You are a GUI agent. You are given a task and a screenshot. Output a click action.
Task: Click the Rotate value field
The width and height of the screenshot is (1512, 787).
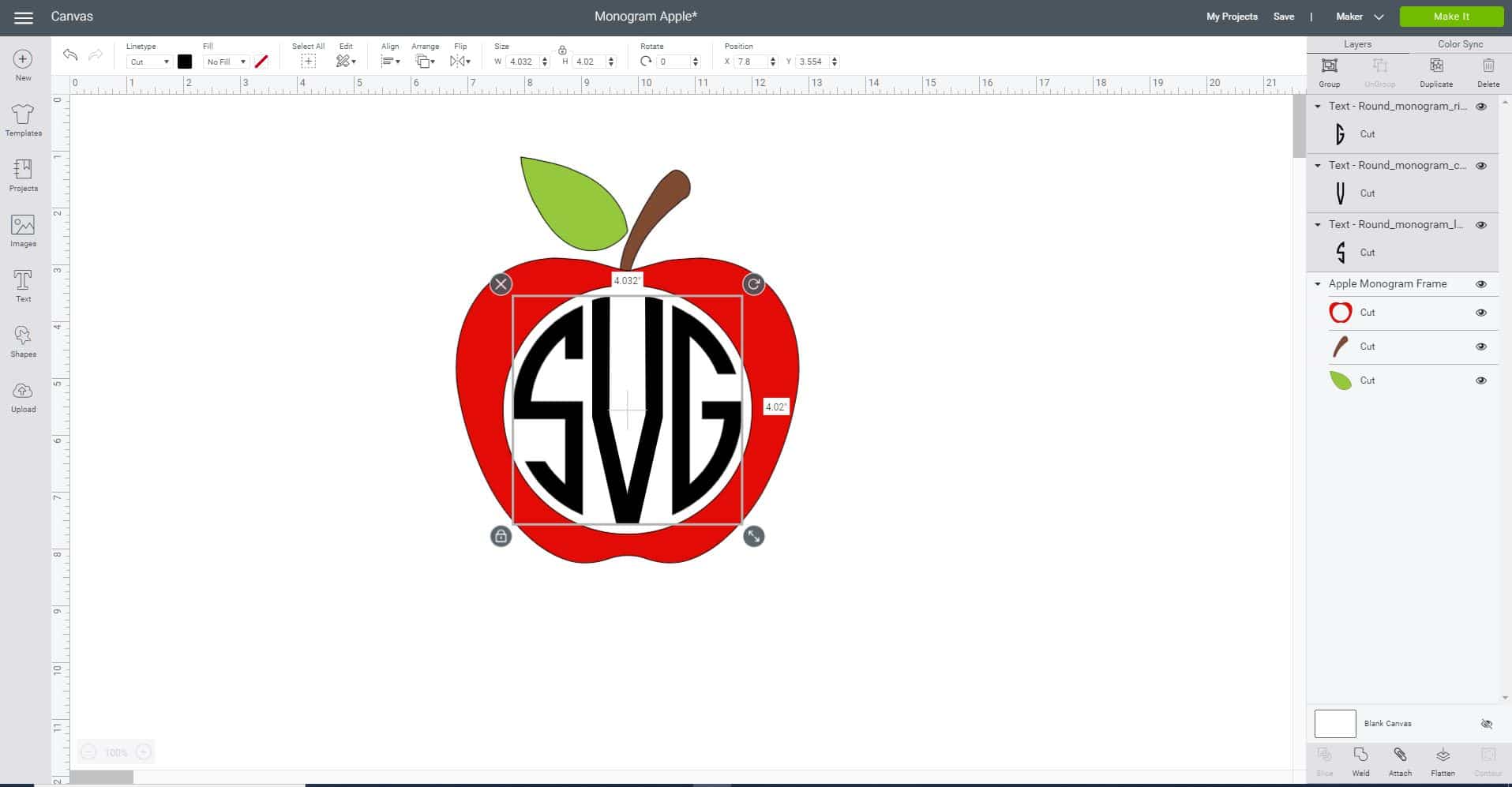(x=674, y=62)
